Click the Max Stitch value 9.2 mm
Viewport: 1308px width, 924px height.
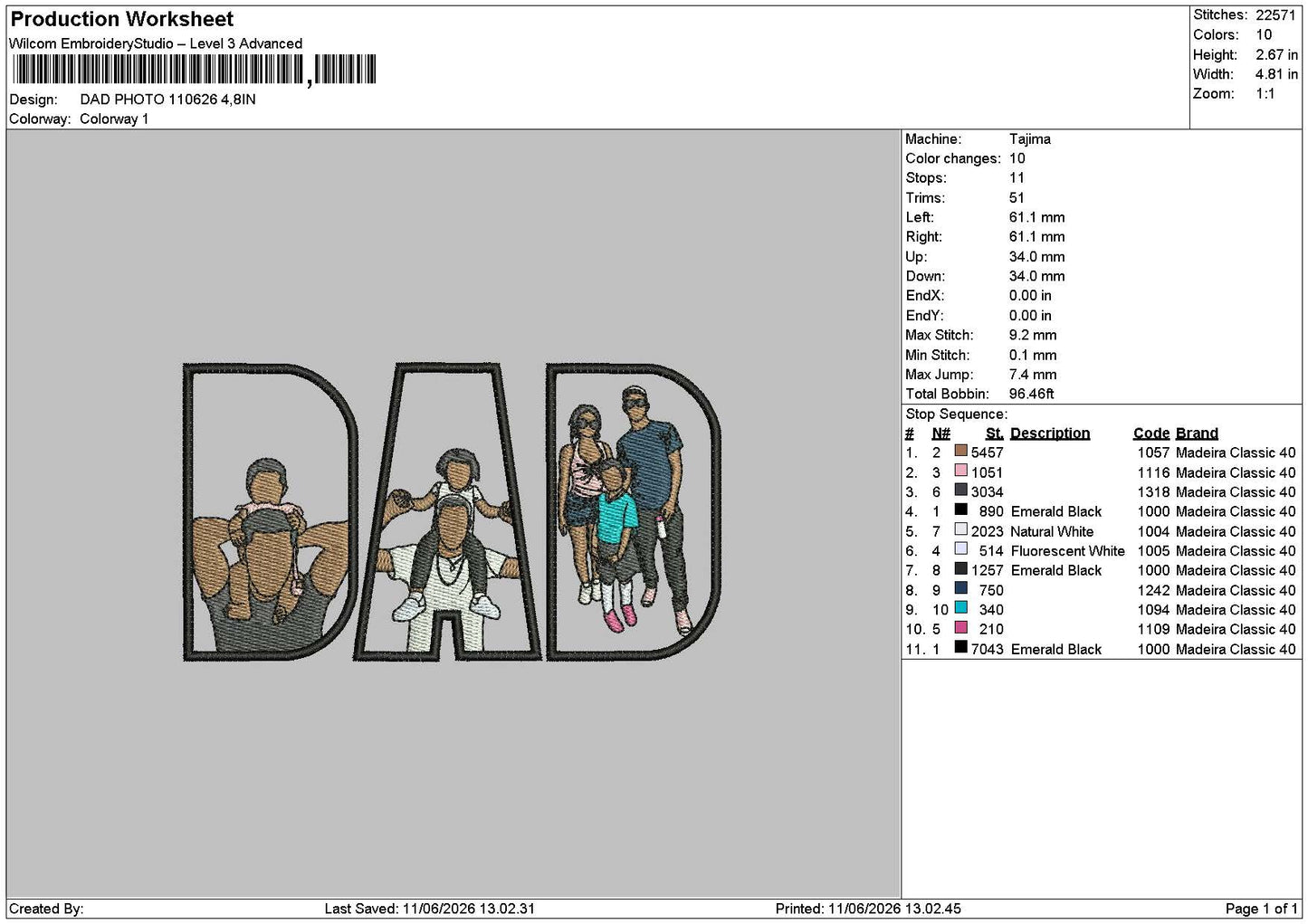tap(1033, 335)
